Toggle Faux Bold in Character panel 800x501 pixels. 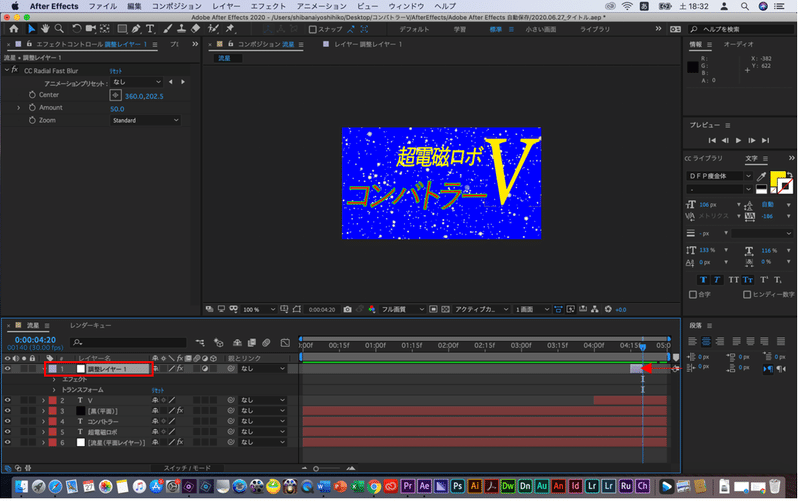(x=704, y=280)
